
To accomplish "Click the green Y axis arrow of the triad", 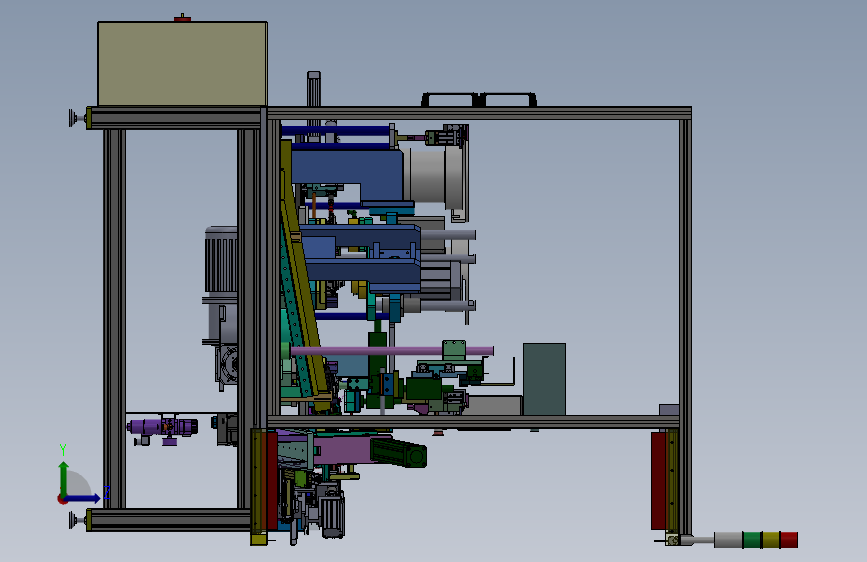I will tap(64, 478).
